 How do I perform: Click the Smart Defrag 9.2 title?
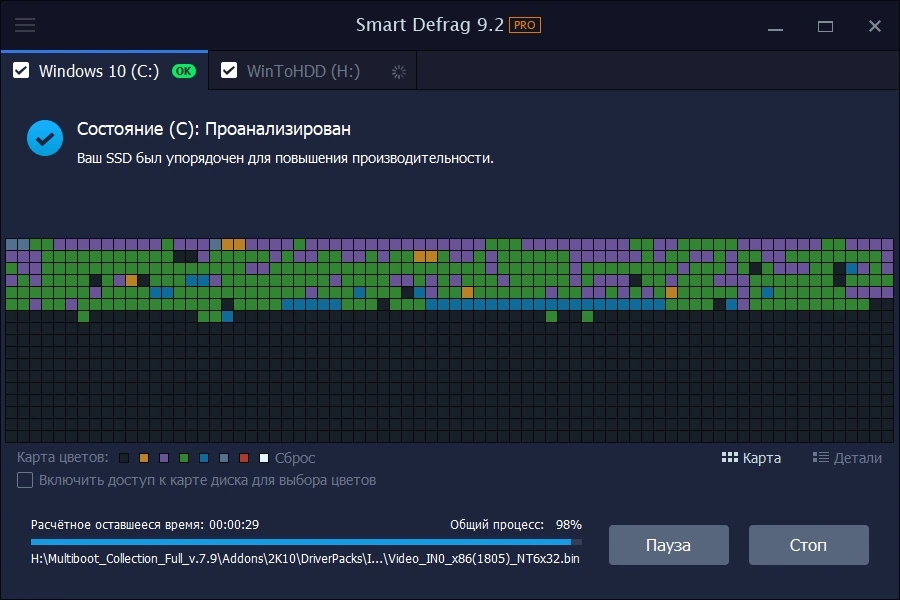click(429, 25)
